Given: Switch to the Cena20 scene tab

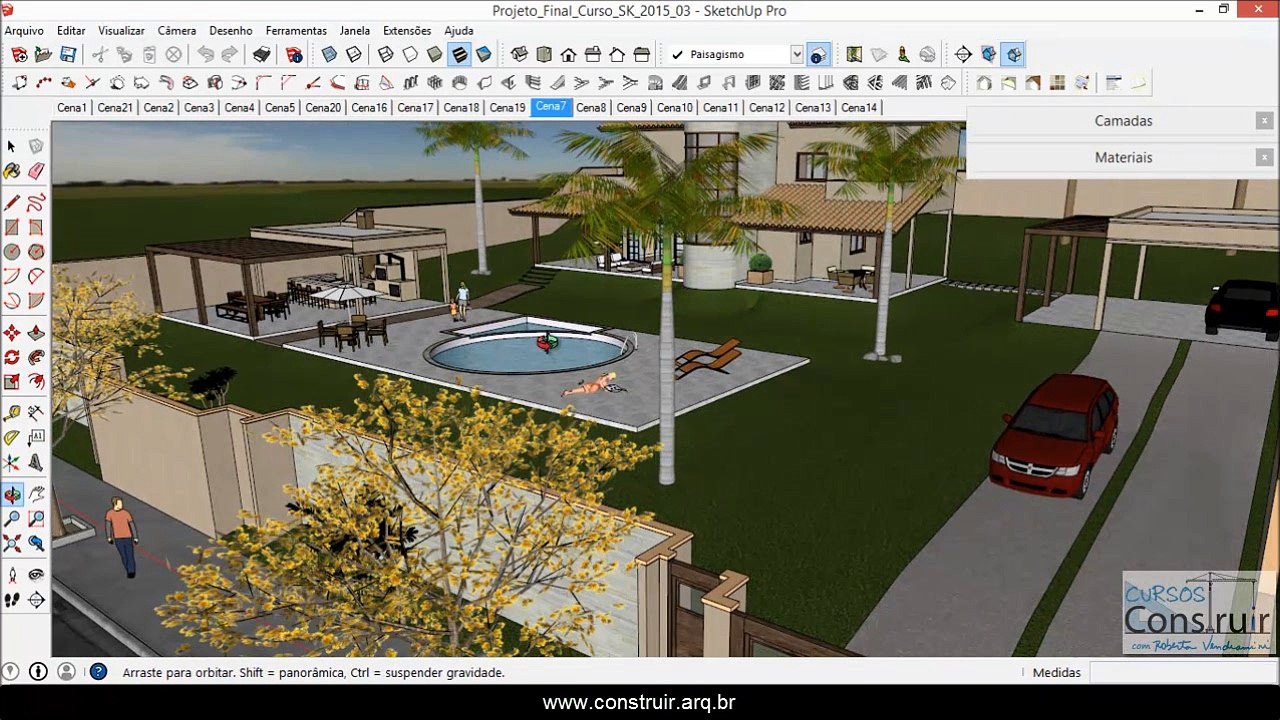Looking at the screenshot, I should pyautogui.click(x=323, y=107).
